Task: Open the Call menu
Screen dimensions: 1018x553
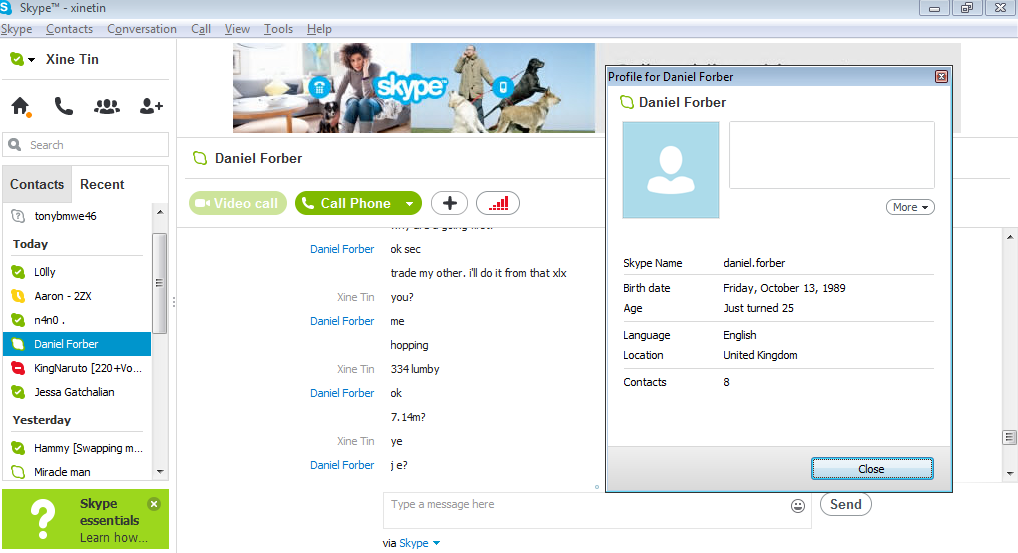Action: (x=201, y=29)
